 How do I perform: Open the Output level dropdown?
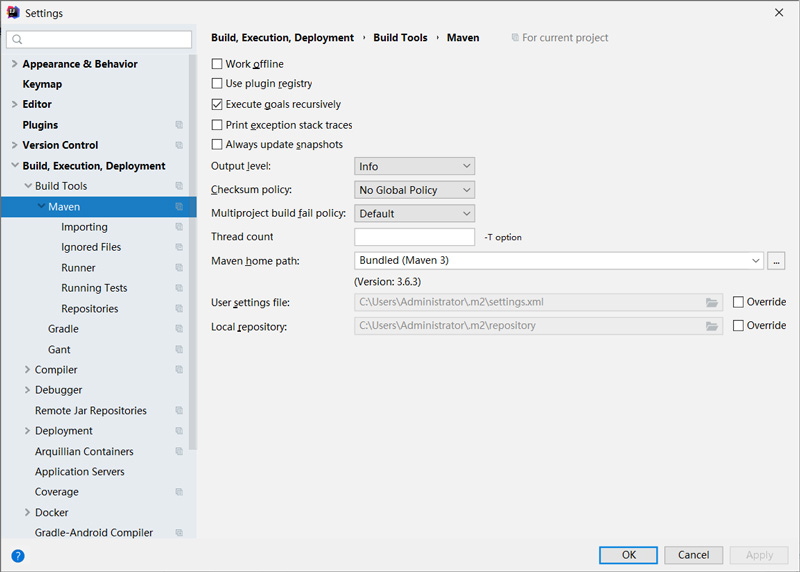click(x=414, y=166)
